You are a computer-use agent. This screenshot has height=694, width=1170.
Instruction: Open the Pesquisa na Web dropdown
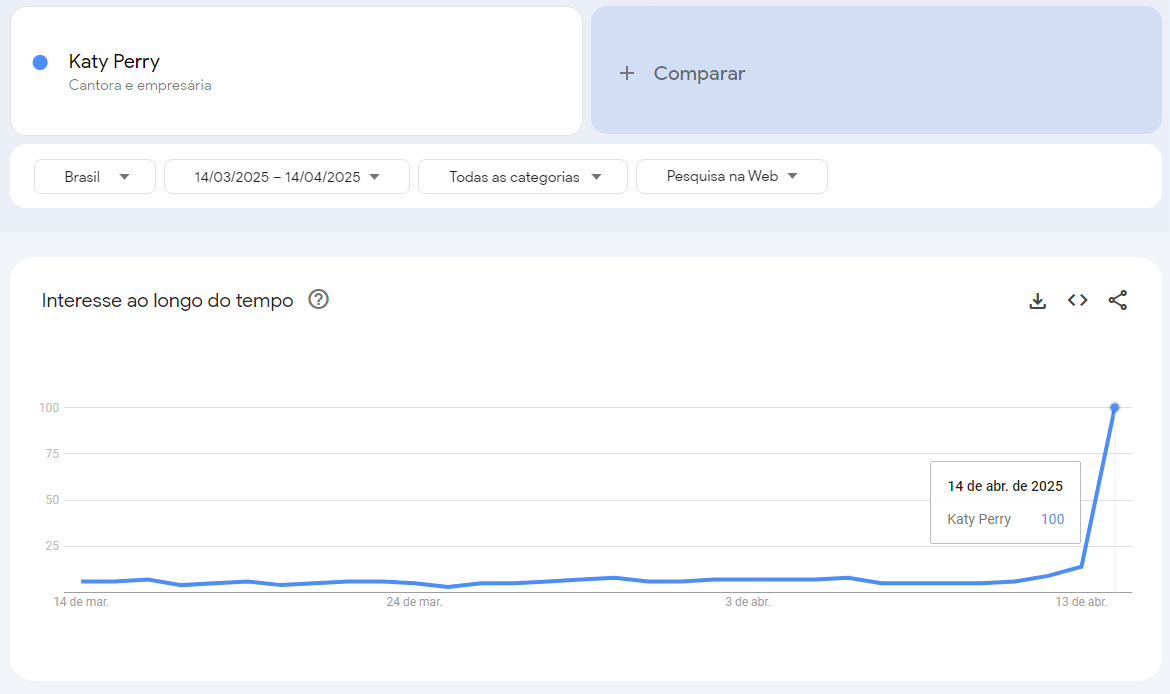(x=731, y=176)
